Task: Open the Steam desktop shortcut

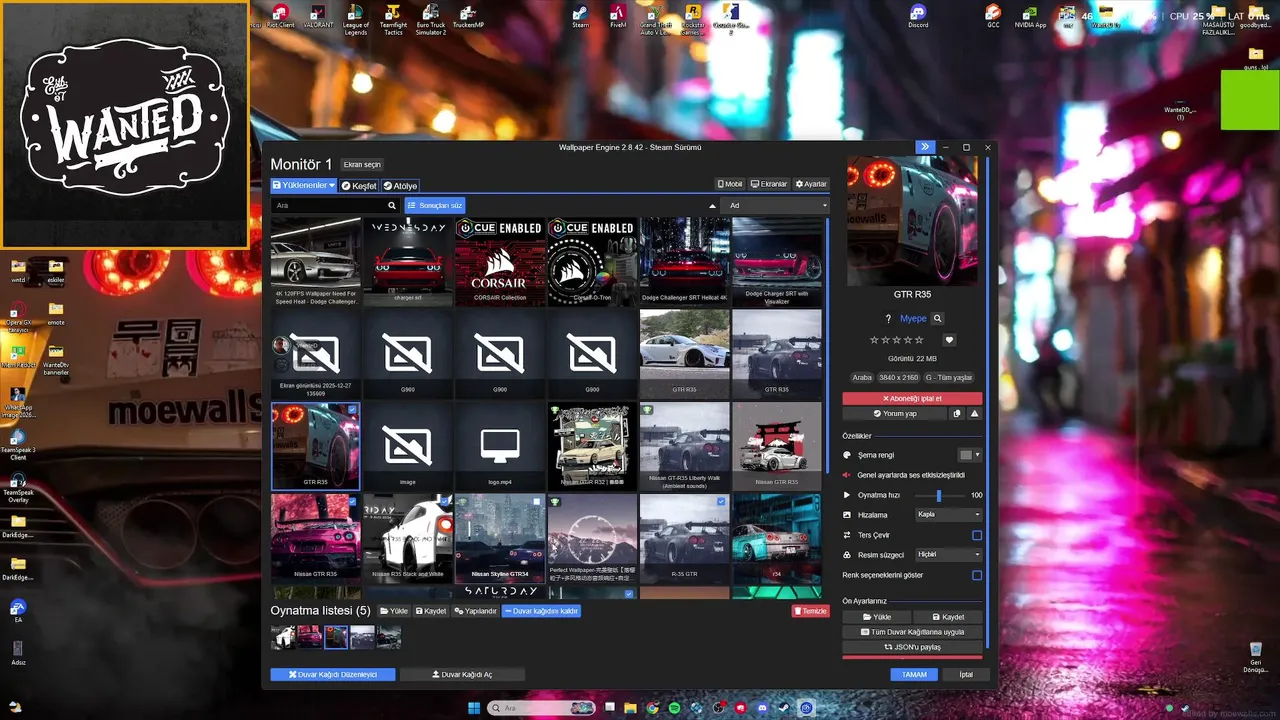Action: pos(580,16)
